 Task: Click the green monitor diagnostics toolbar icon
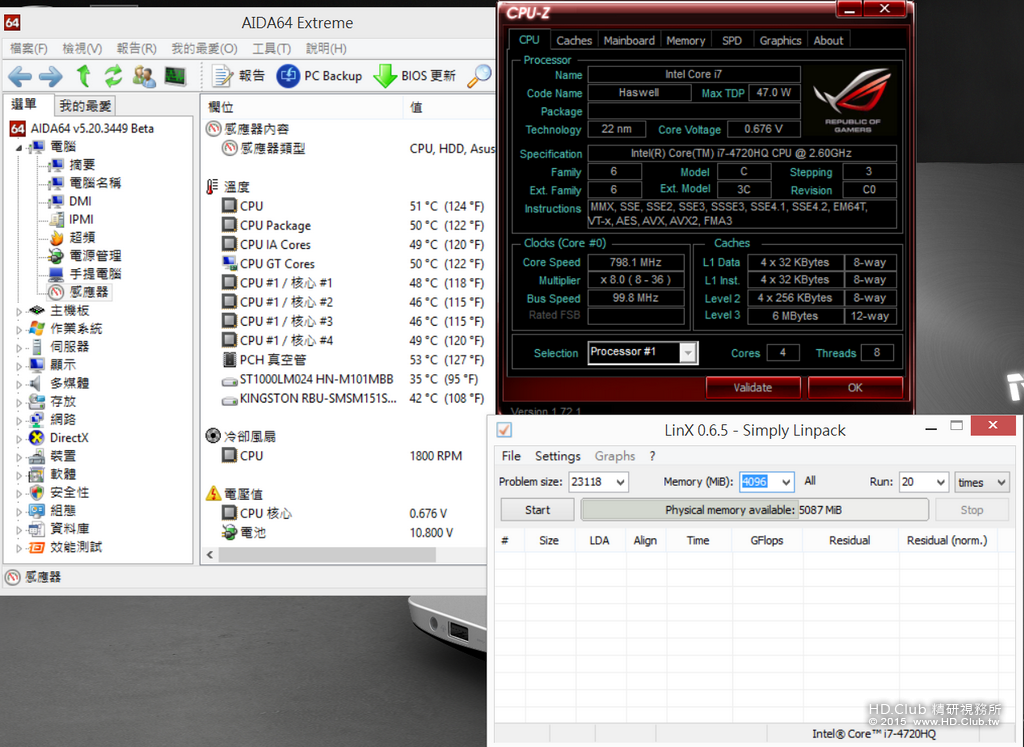174,76
